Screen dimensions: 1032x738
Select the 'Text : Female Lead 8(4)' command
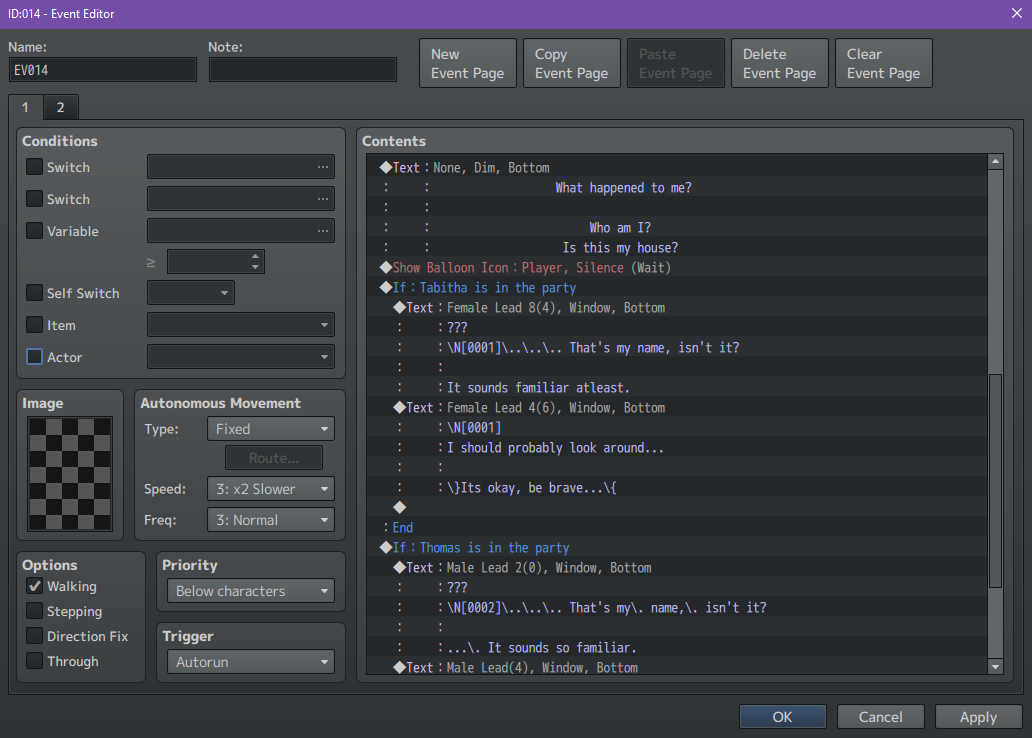[x=677, y=307]
